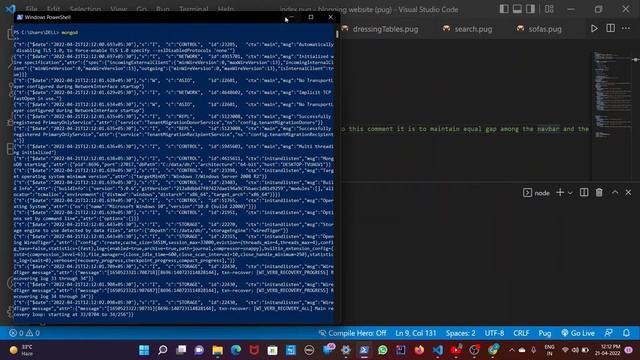This screenshot has height=360, width=640.
Task: Click the VS Code logo in title bar
Action: 10,9
